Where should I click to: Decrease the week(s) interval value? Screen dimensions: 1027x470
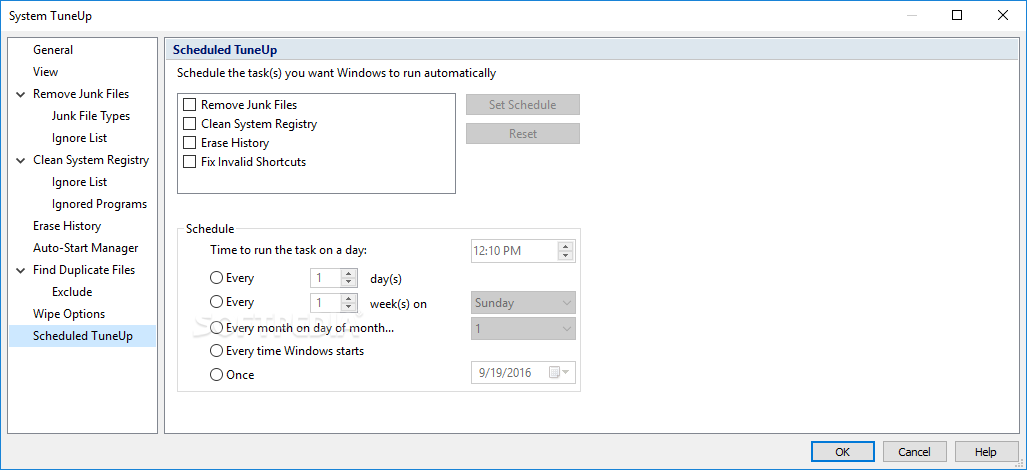[x=349, y=307]
